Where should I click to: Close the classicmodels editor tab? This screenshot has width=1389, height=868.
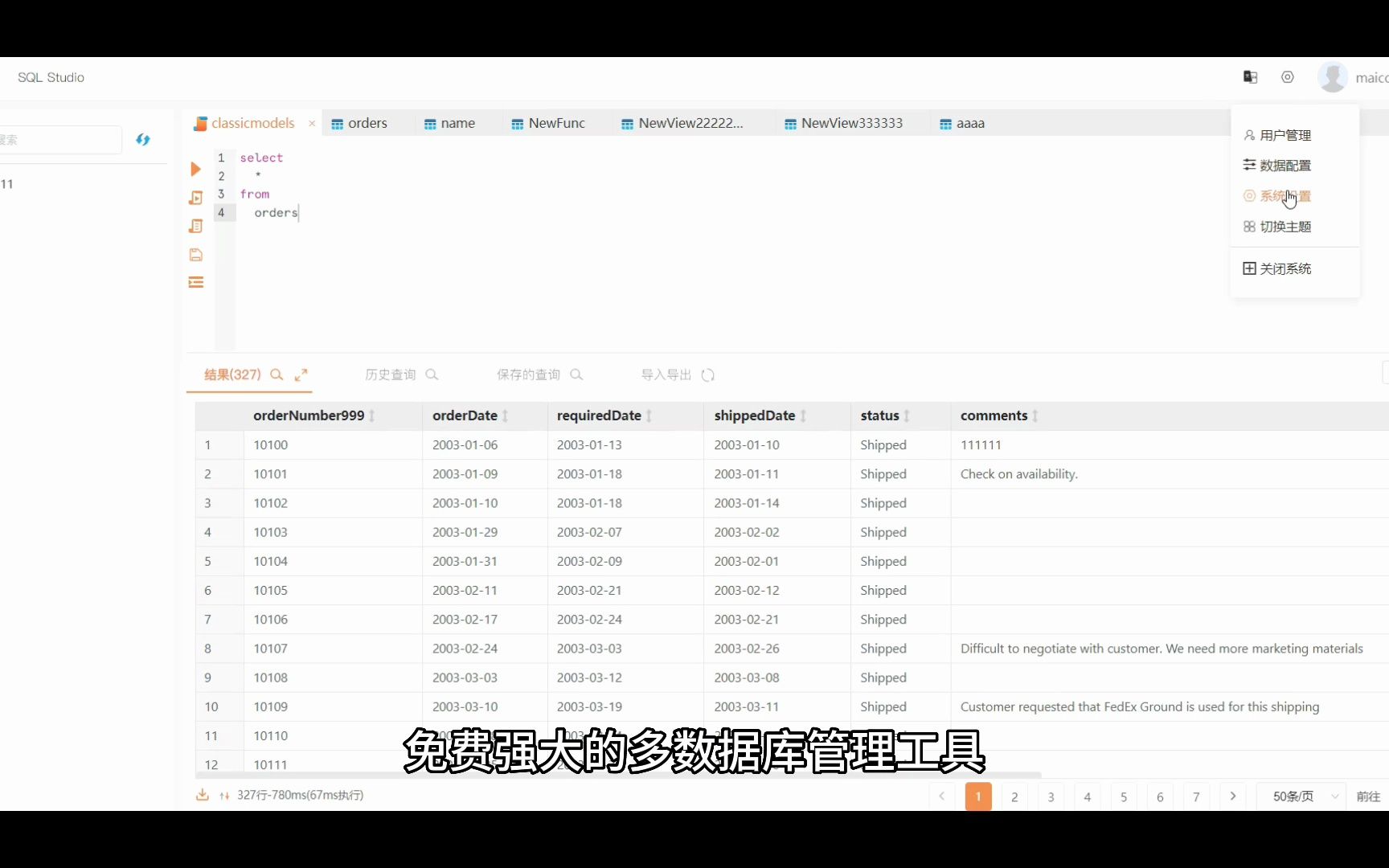[x=312, y=123]
